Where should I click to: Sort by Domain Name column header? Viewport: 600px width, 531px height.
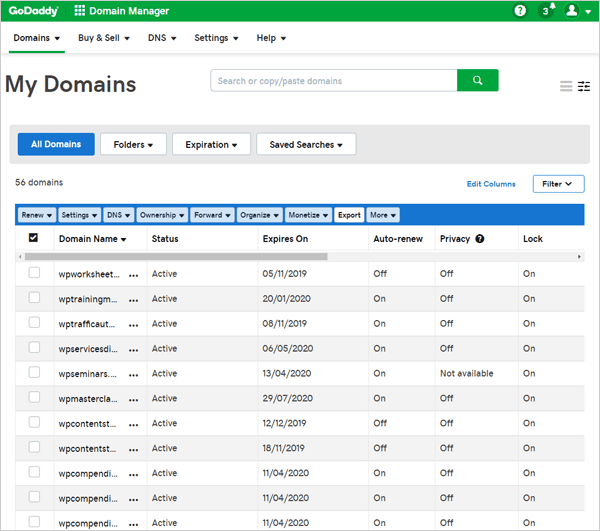[92, 239]
